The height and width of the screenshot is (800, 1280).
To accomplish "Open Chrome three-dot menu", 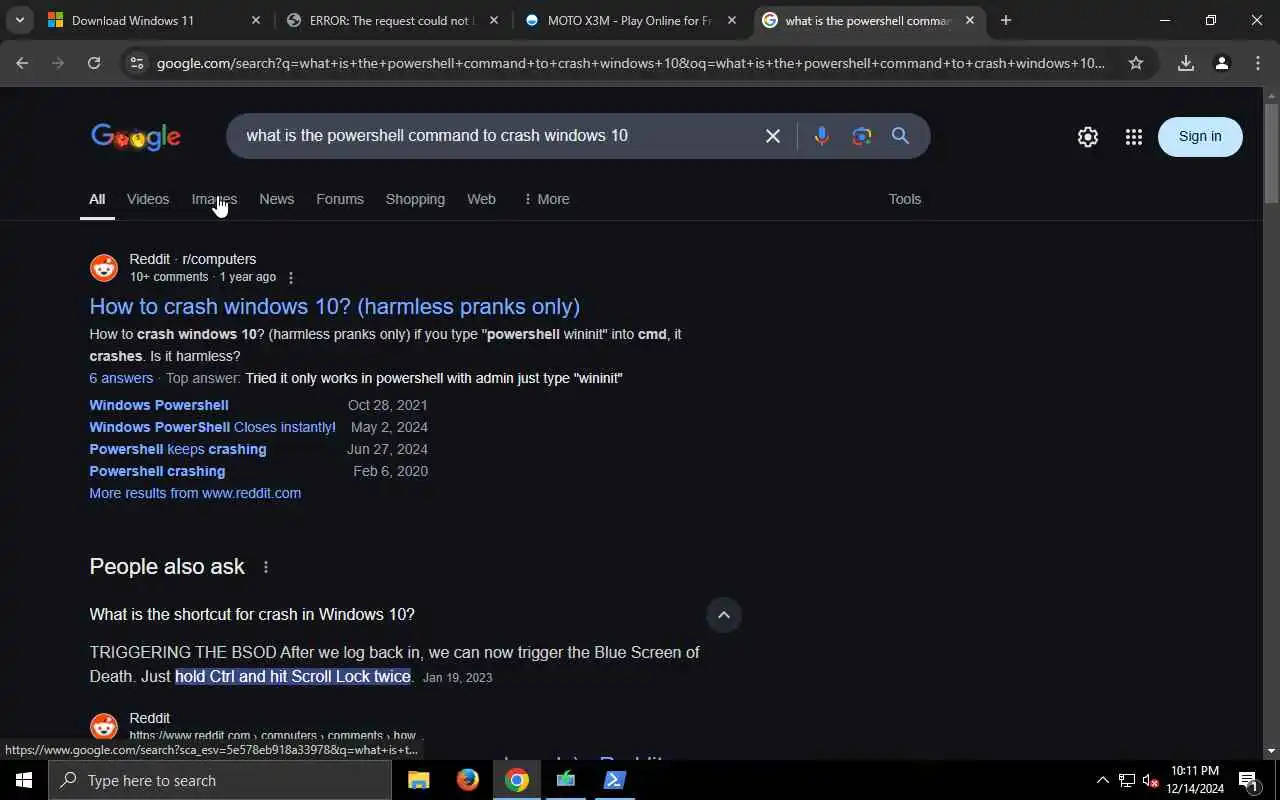I will (1258, 63).
